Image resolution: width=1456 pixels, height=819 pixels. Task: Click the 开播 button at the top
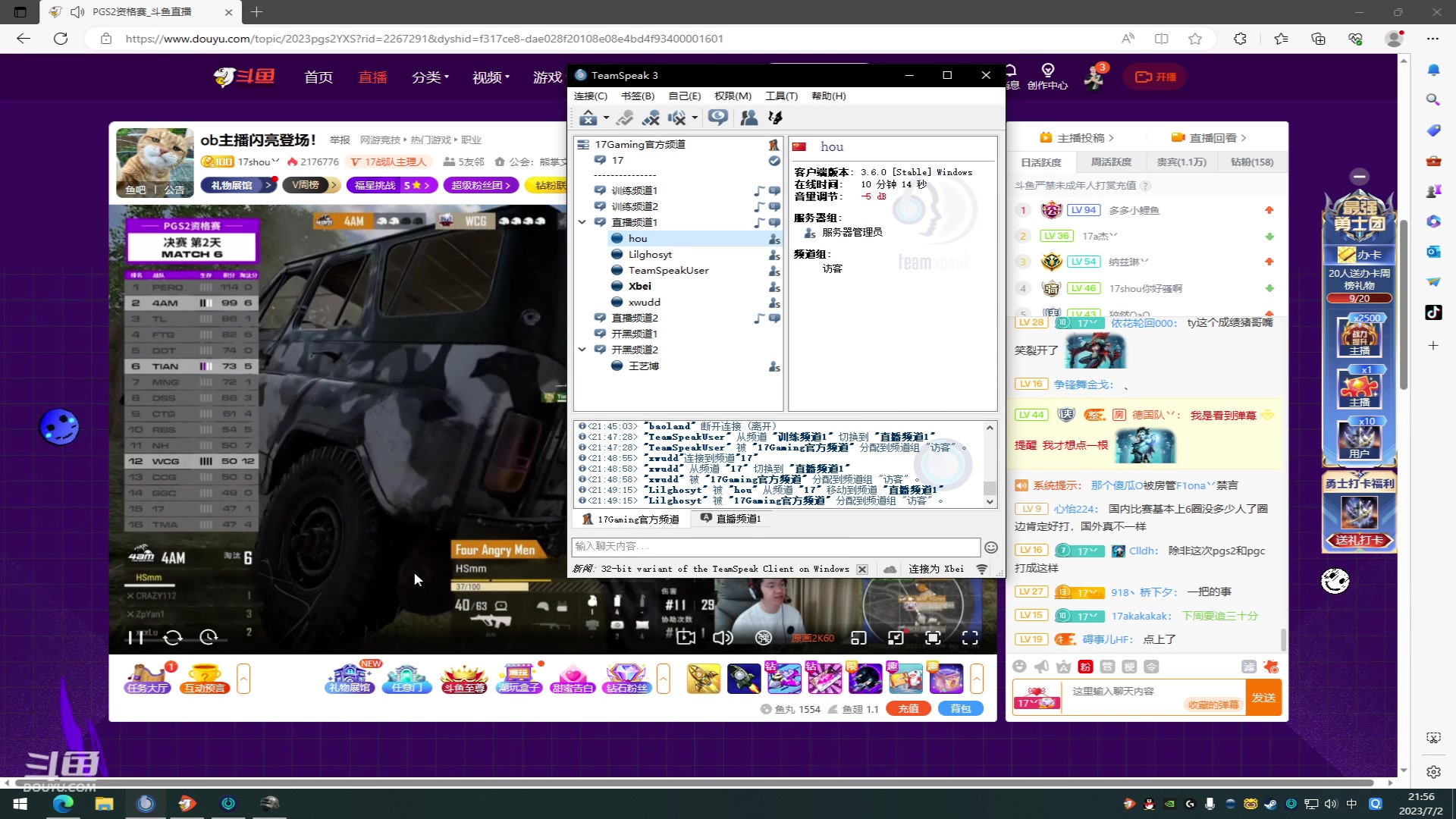pos(1154,77)
